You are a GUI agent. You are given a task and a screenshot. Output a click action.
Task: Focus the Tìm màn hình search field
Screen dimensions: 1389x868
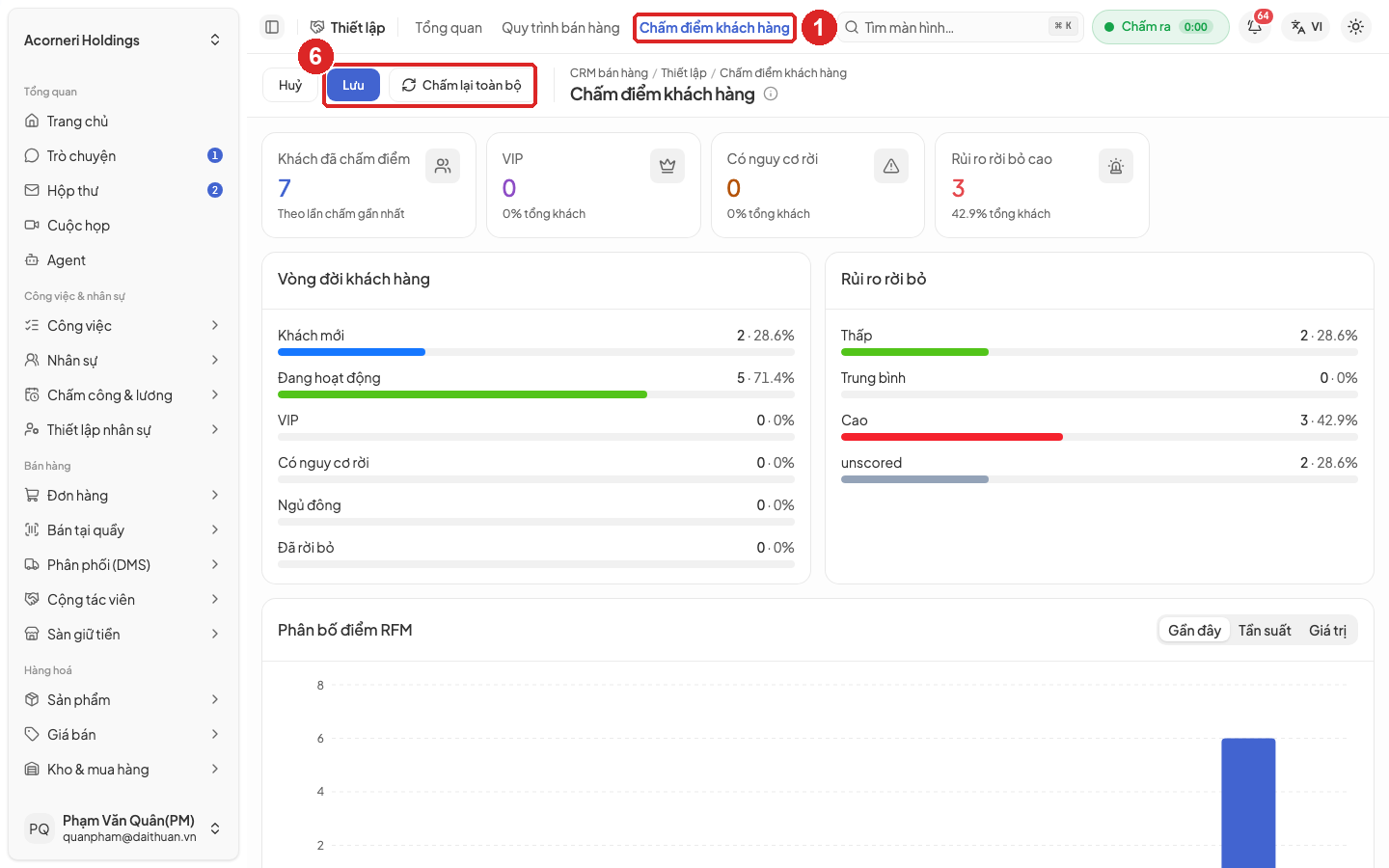coord(961,27)
